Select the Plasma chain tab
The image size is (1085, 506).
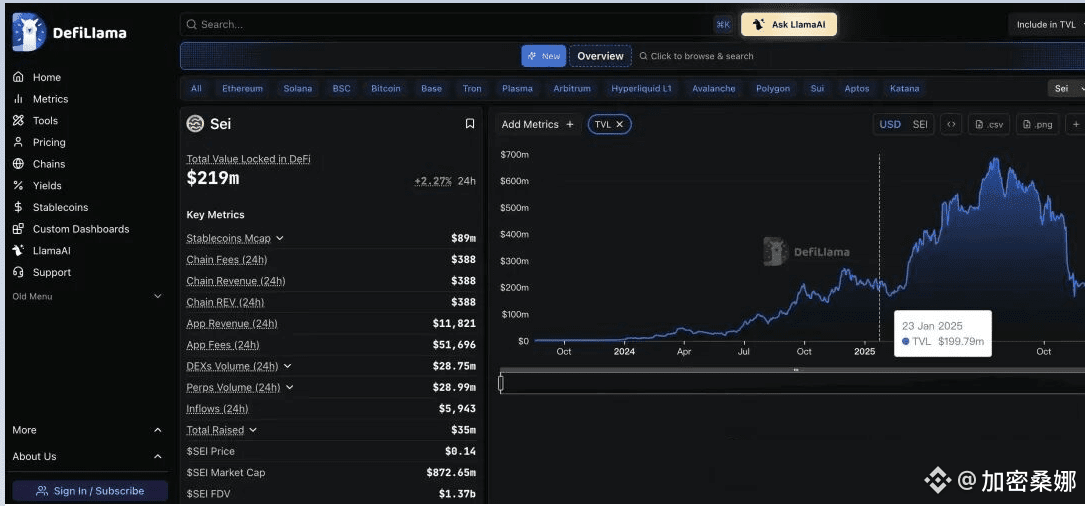click(x=517, y=89)
